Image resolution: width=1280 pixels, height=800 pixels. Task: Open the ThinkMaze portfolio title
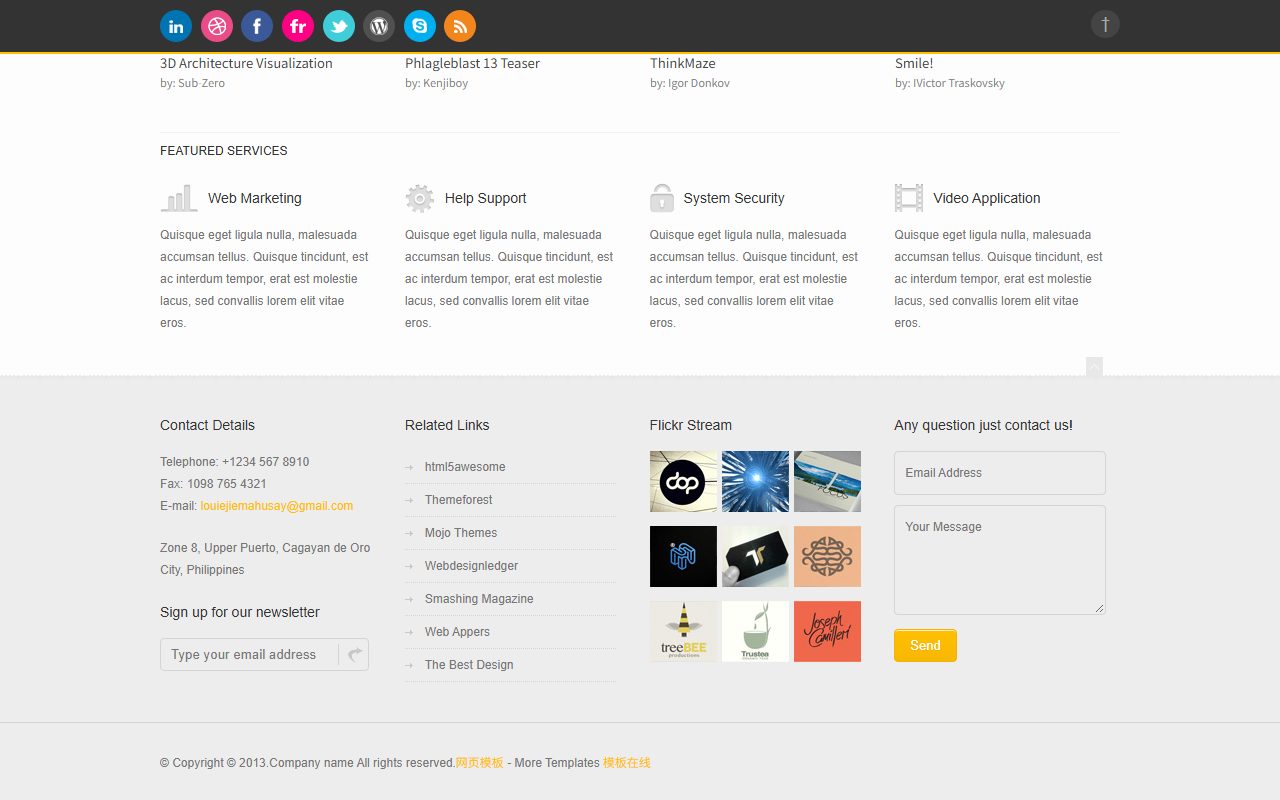tap(683, 63)
